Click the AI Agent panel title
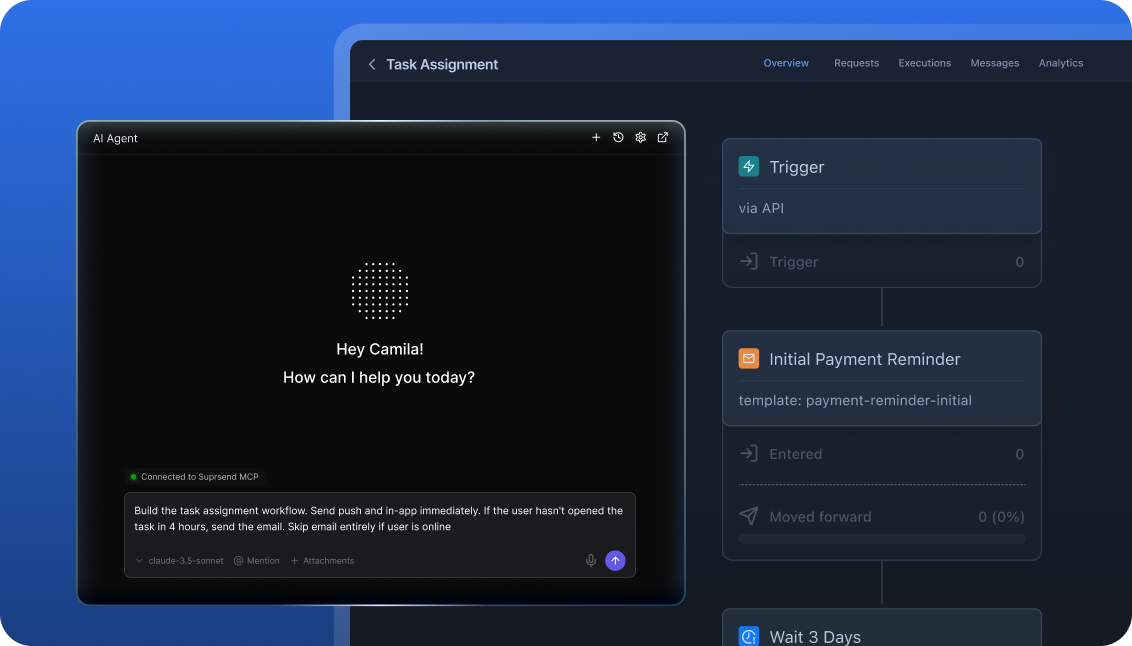Image resolution: width=1132 pixels, height=646 pixels. click(115, 139)
